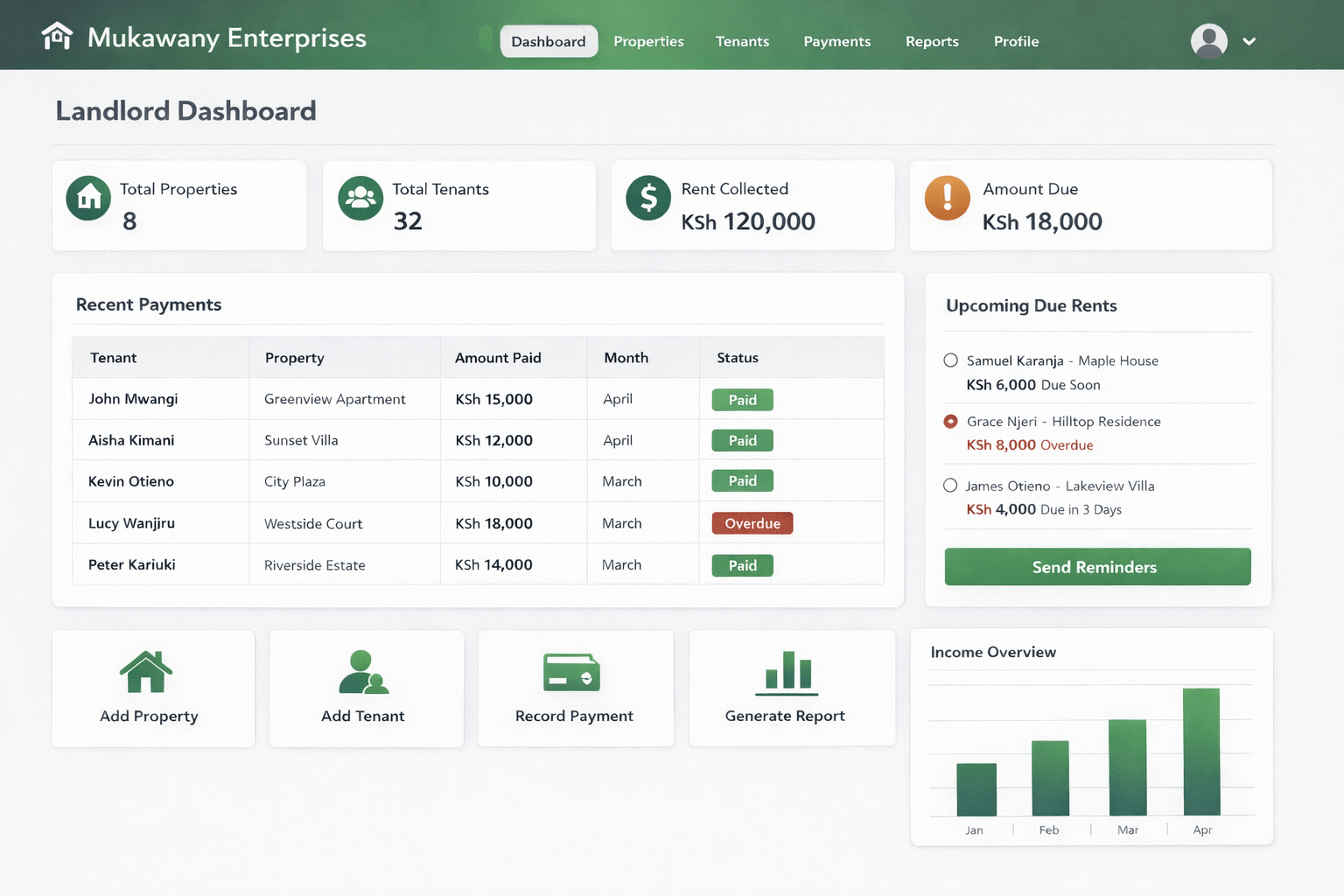Switch to the Tenants tab
The height and width of the screenshot is (896, 1344).
(742, 41)
